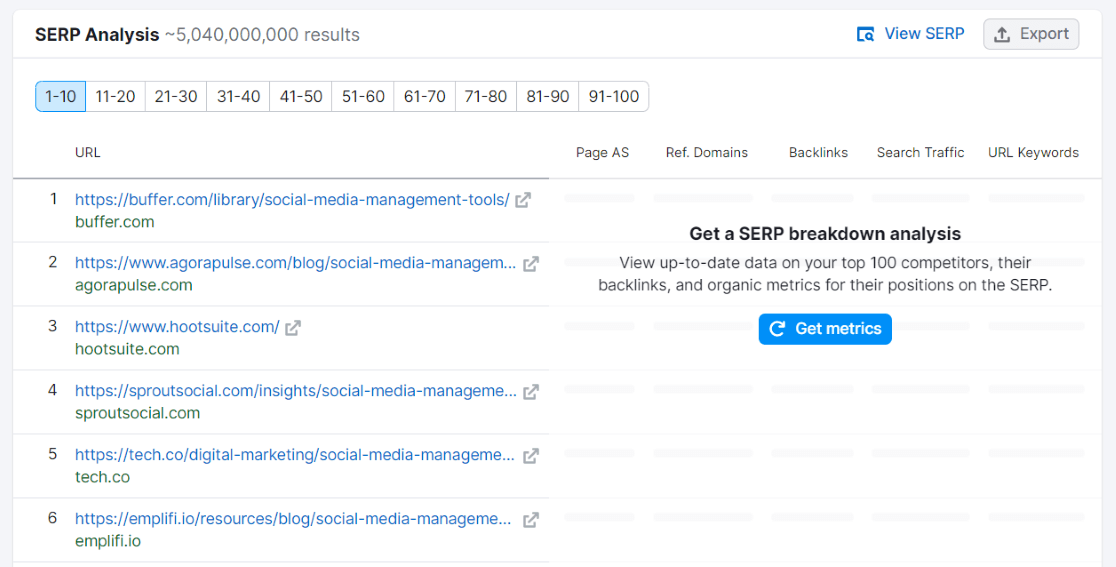Switch to the 71-80 results range
1116x567 pixels.
pos(486,96)
